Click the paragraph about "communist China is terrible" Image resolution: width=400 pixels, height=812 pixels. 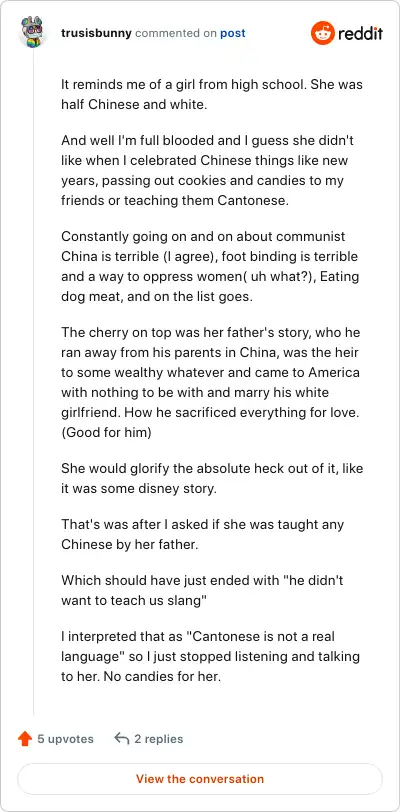[x=210, y=266]
